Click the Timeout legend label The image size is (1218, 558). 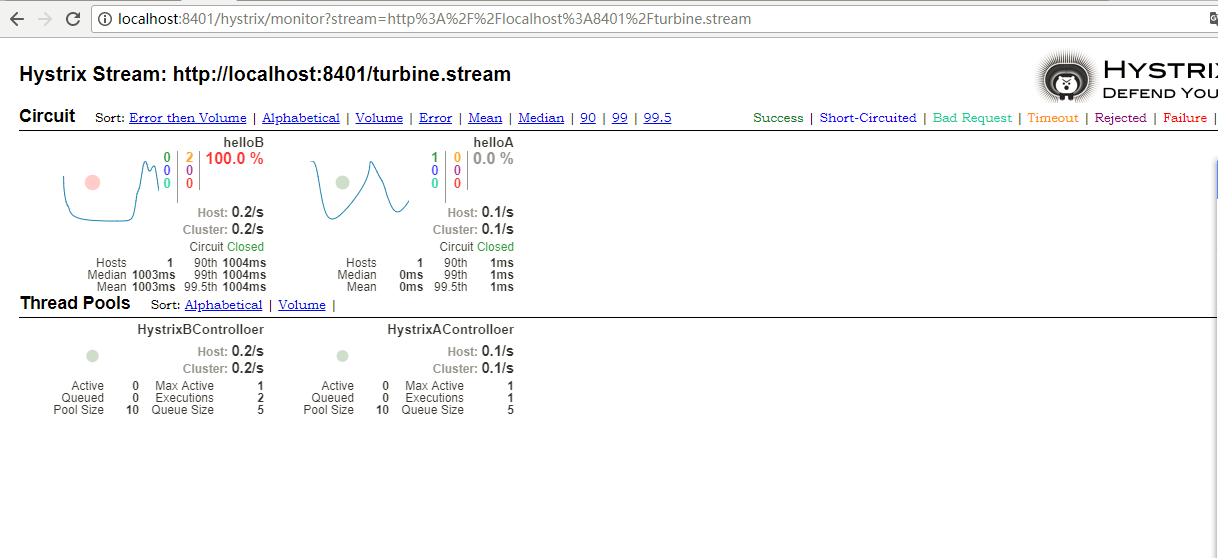1053,118
